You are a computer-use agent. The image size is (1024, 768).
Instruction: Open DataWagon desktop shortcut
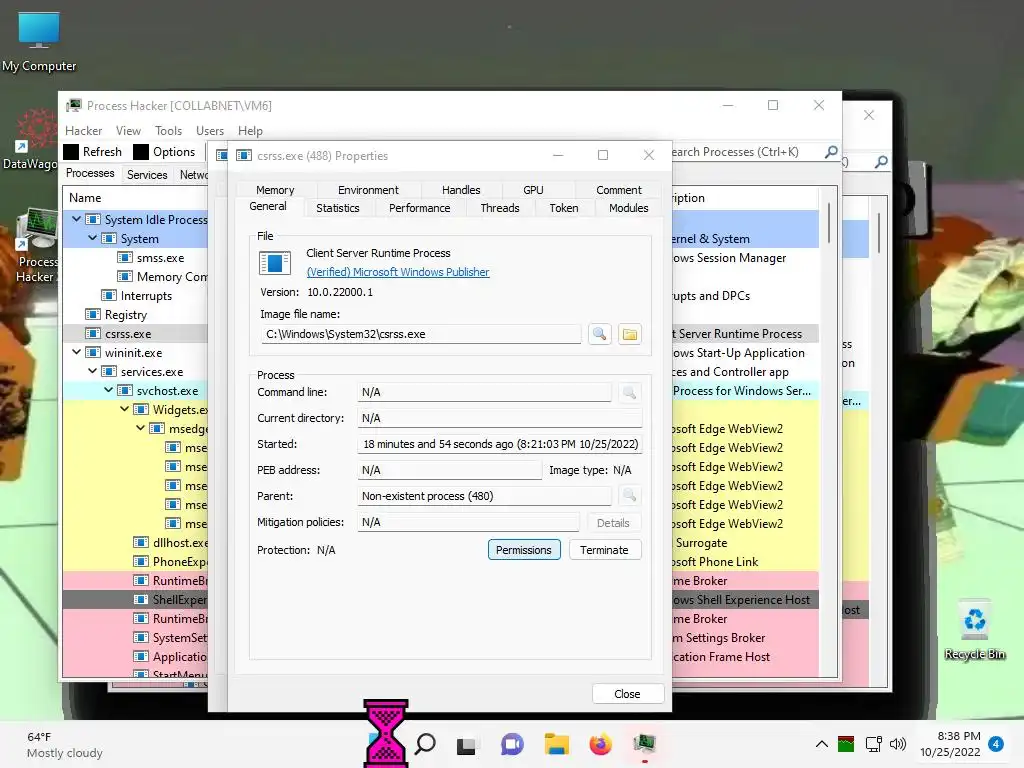point(30,140)
